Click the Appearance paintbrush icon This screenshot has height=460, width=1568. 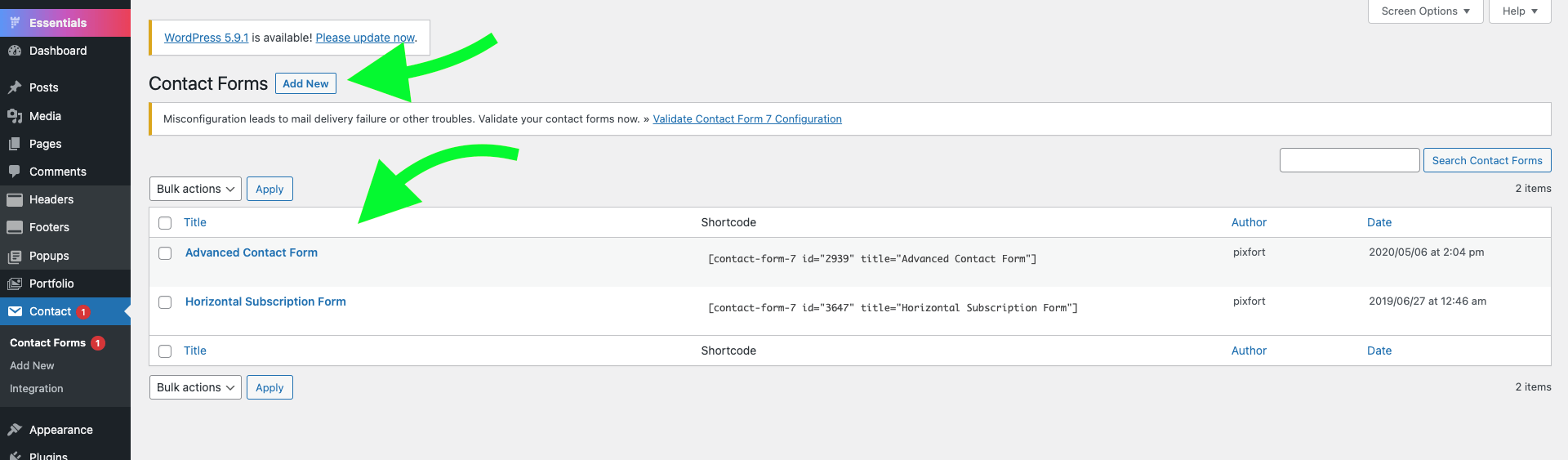point(15,430)
